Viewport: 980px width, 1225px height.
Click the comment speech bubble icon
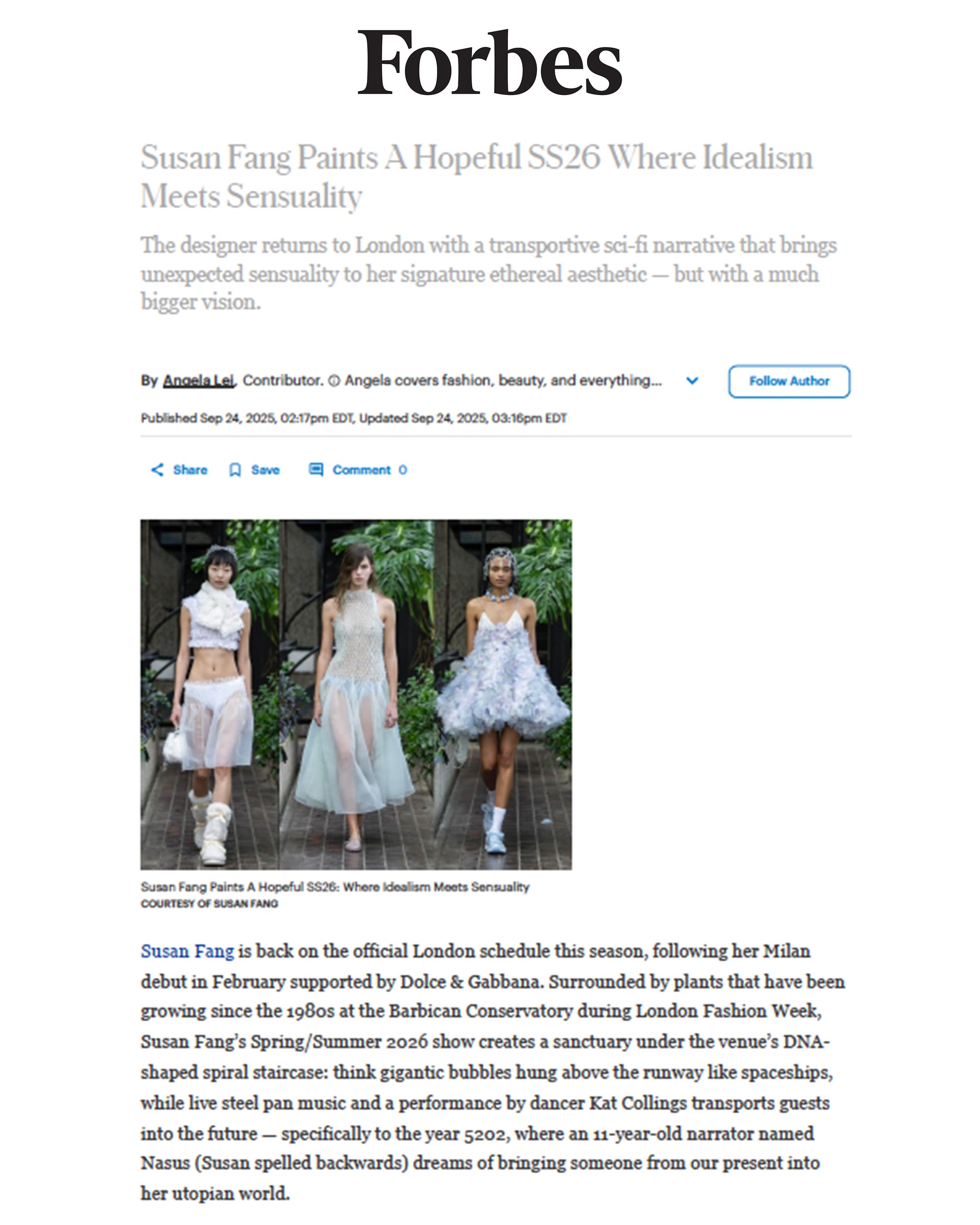(x=316, y=469)
